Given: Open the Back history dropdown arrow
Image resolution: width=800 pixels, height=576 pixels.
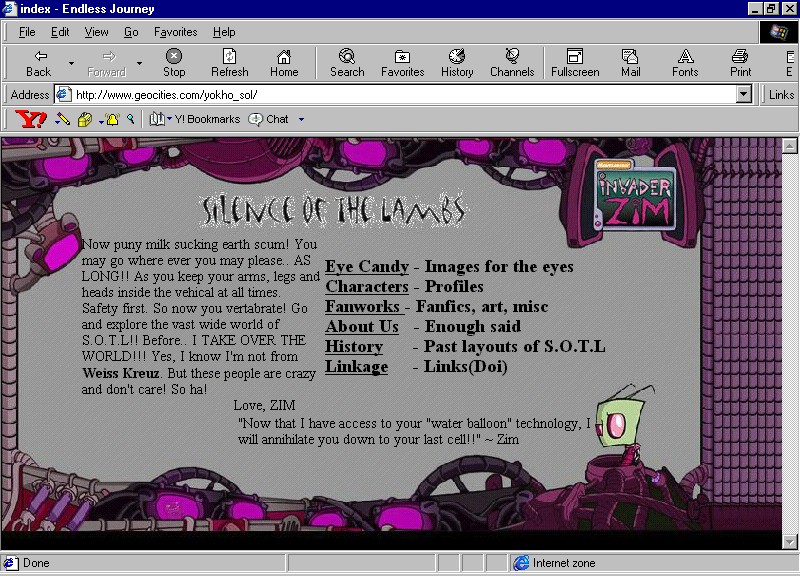Looking at the screenshot, I should (71, 63).
